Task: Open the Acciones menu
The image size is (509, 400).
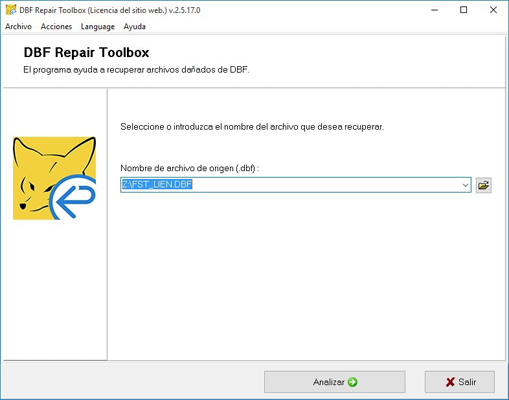Action: click(56, 26)
